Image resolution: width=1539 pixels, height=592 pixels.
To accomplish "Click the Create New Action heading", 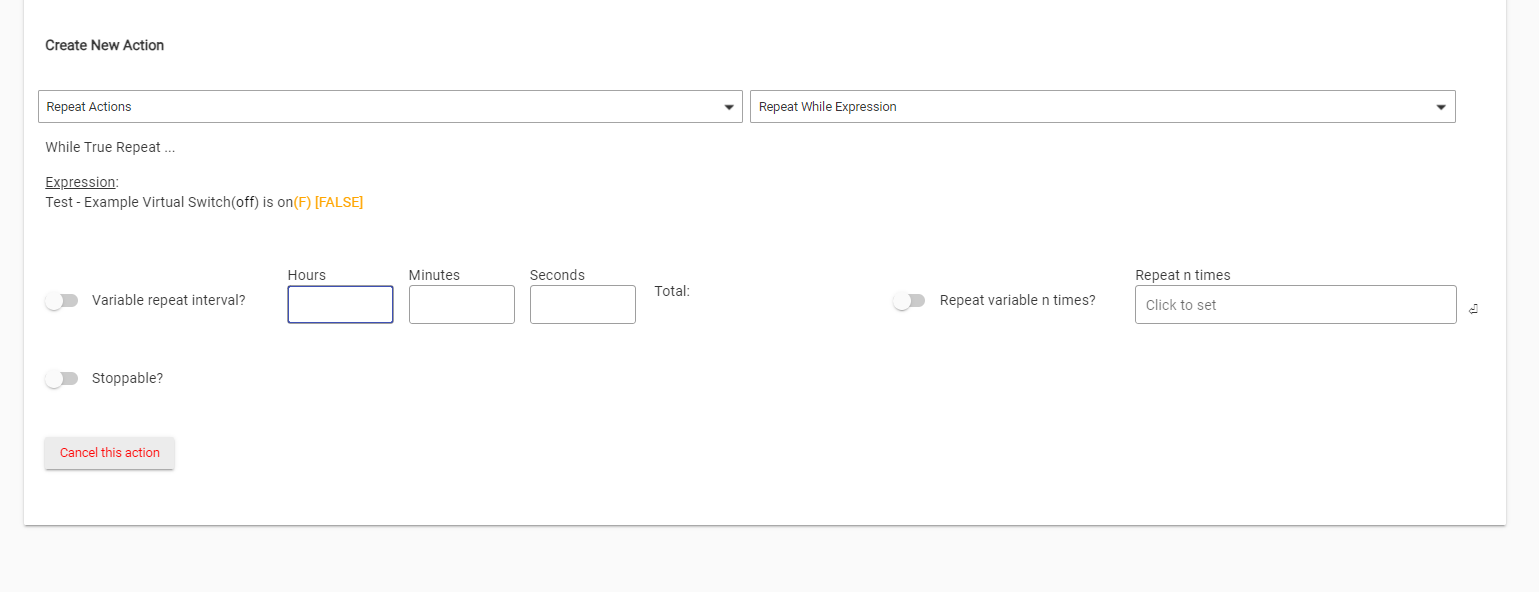I will 104,45.
